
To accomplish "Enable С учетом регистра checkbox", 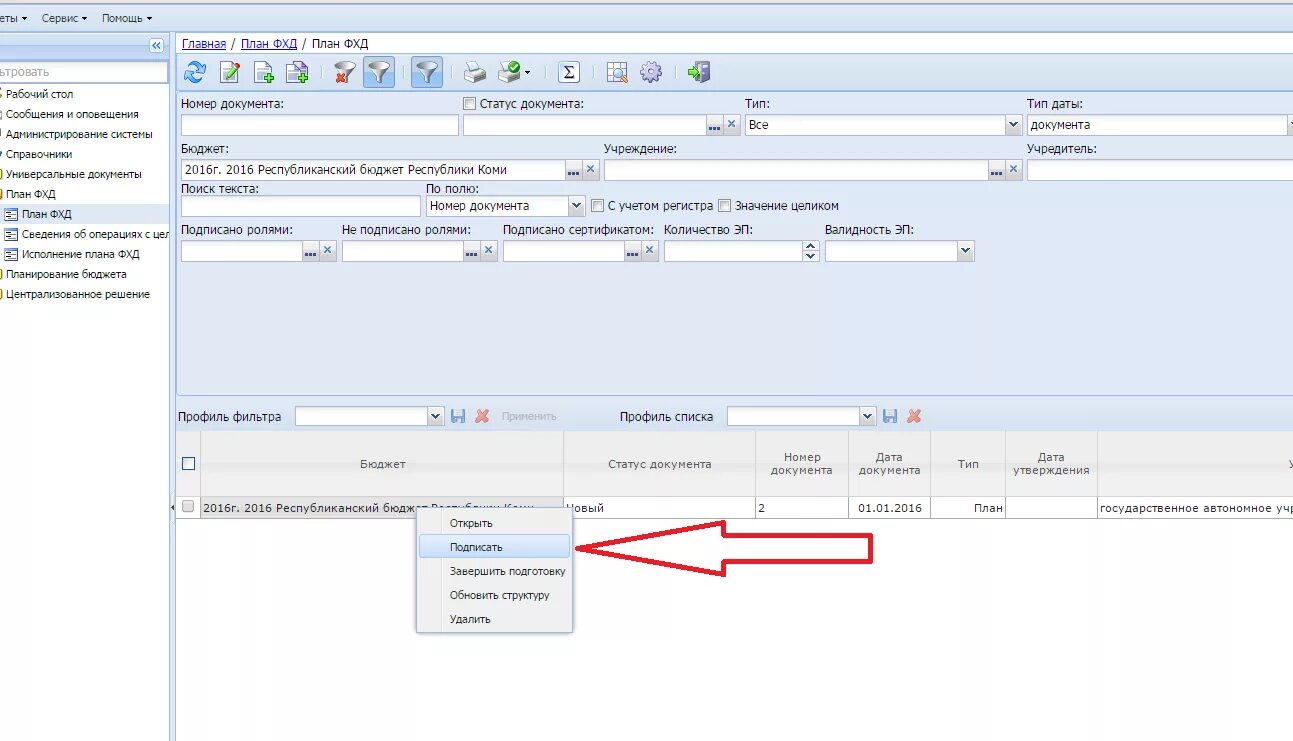I will point(598,206).
